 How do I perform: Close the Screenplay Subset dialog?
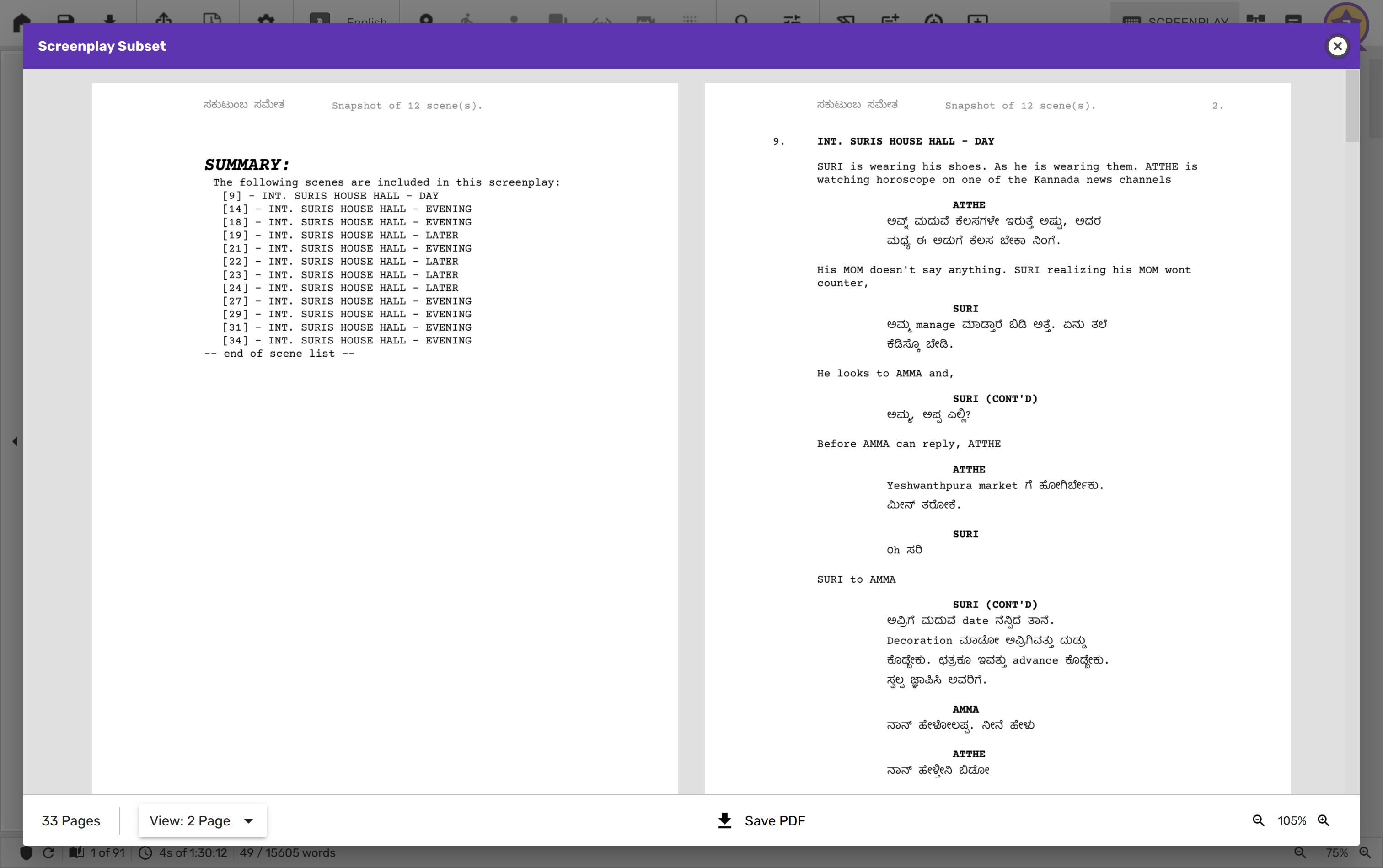click(1337, 46)
